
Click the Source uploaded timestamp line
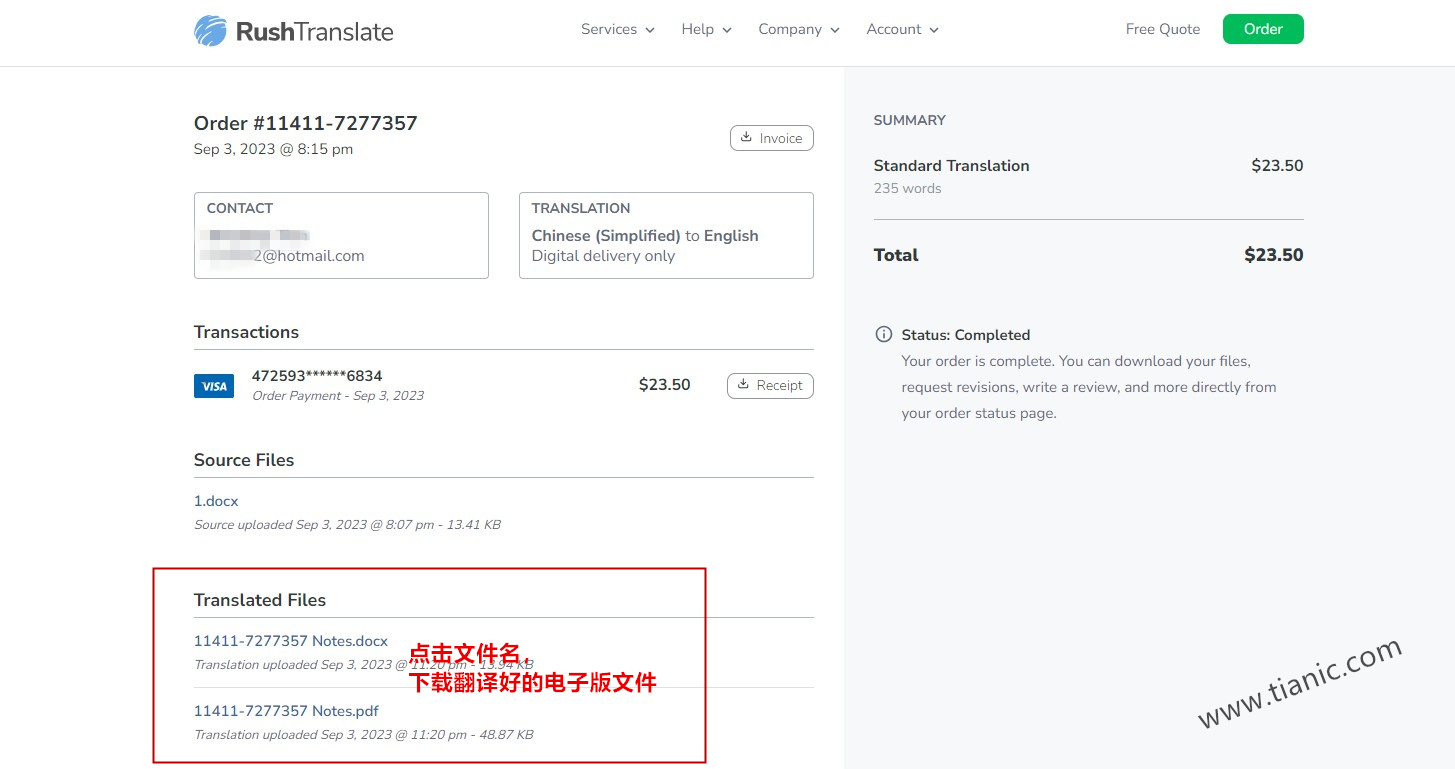(x=347, y=524)
